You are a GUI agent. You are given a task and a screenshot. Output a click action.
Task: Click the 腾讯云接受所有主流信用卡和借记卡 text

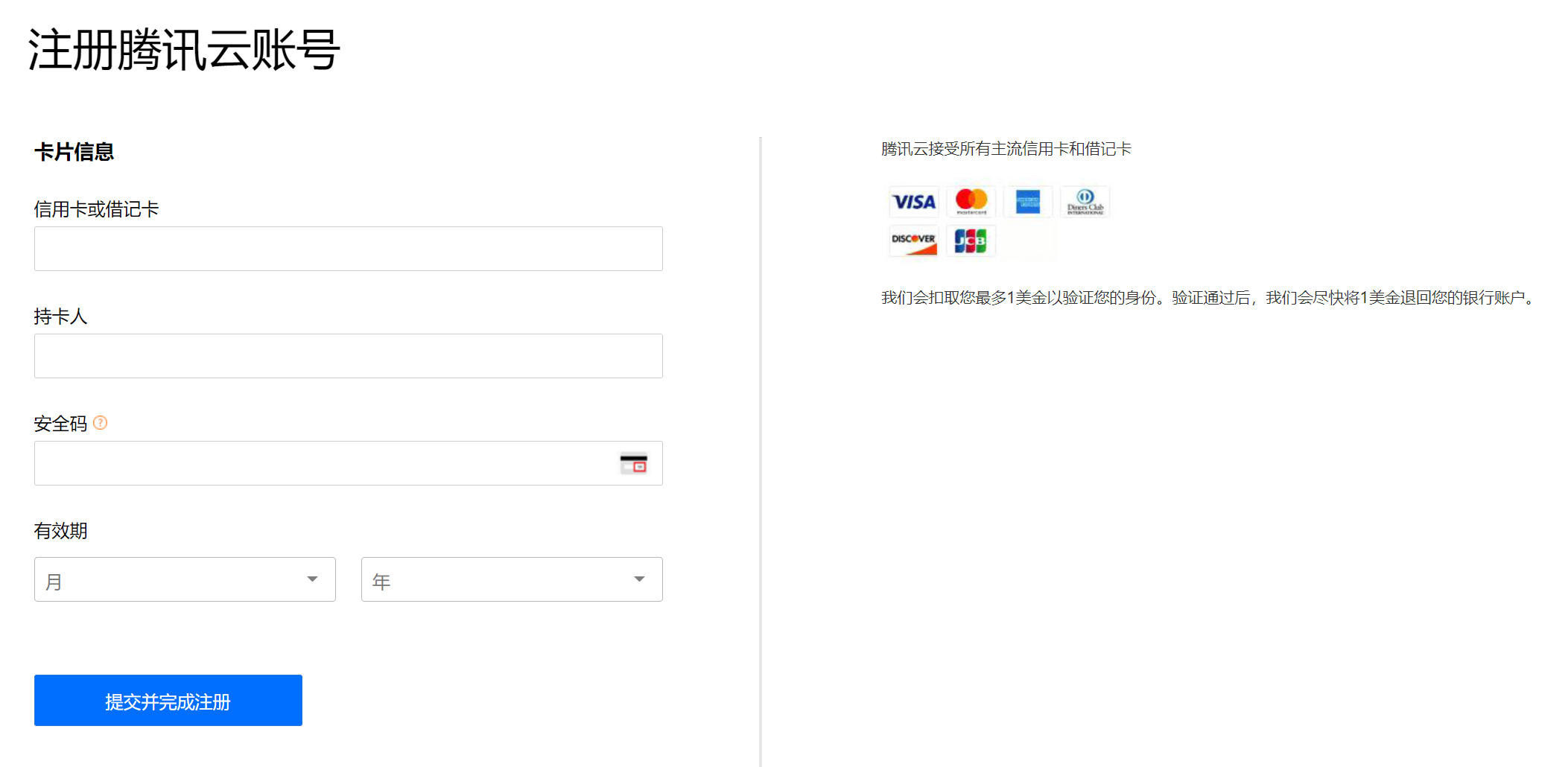click(x=1006, y=149)
